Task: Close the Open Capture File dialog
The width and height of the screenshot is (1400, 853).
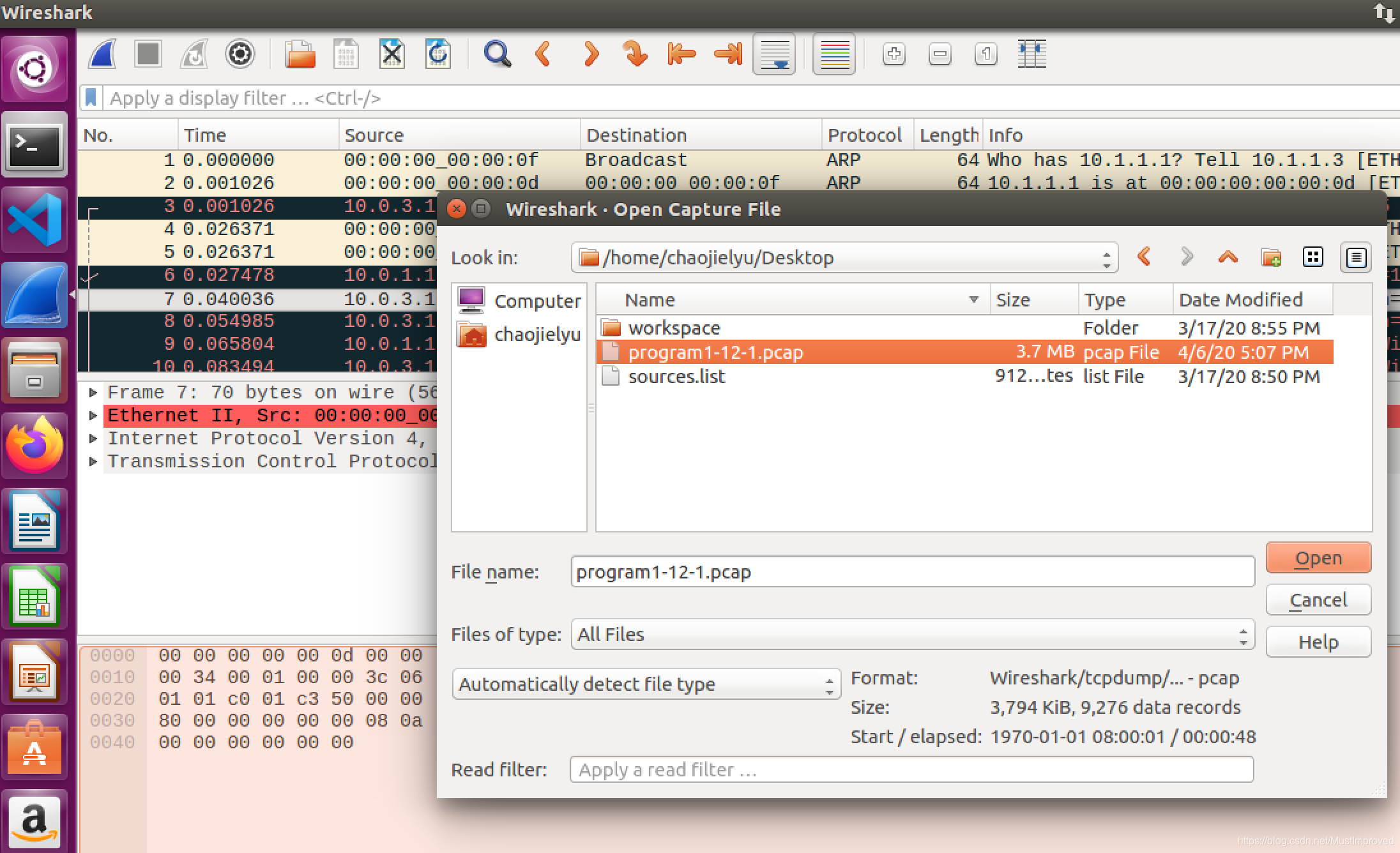Action: pos(456,209)
